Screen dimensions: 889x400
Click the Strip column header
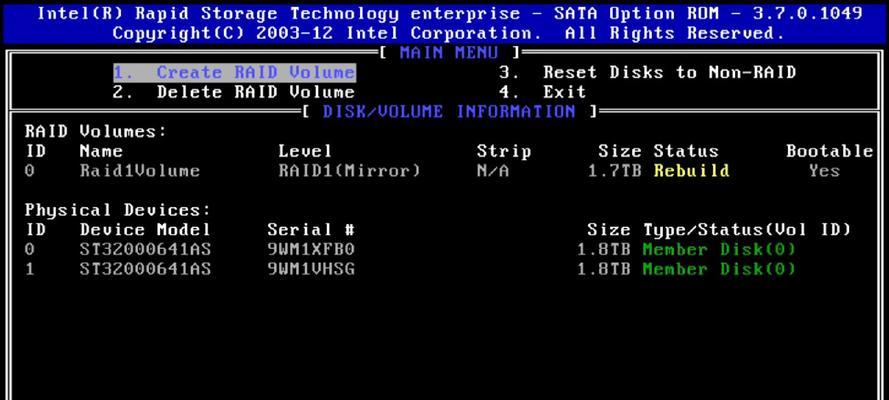point(504,151)
